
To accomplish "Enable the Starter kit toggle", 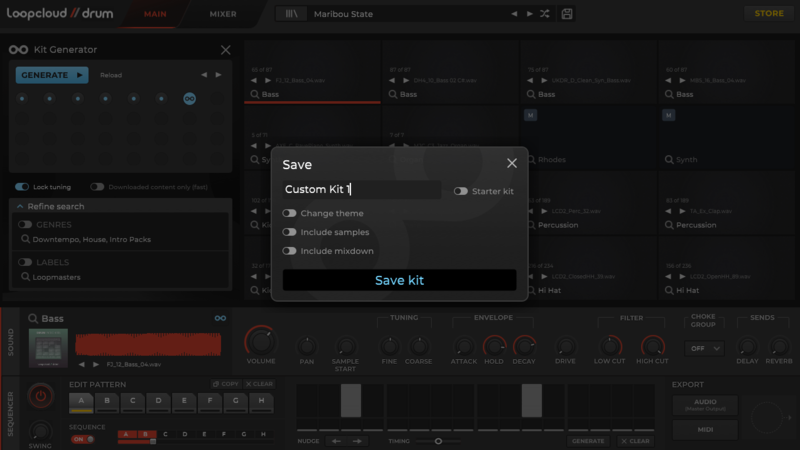I will [x=460, y=191].
